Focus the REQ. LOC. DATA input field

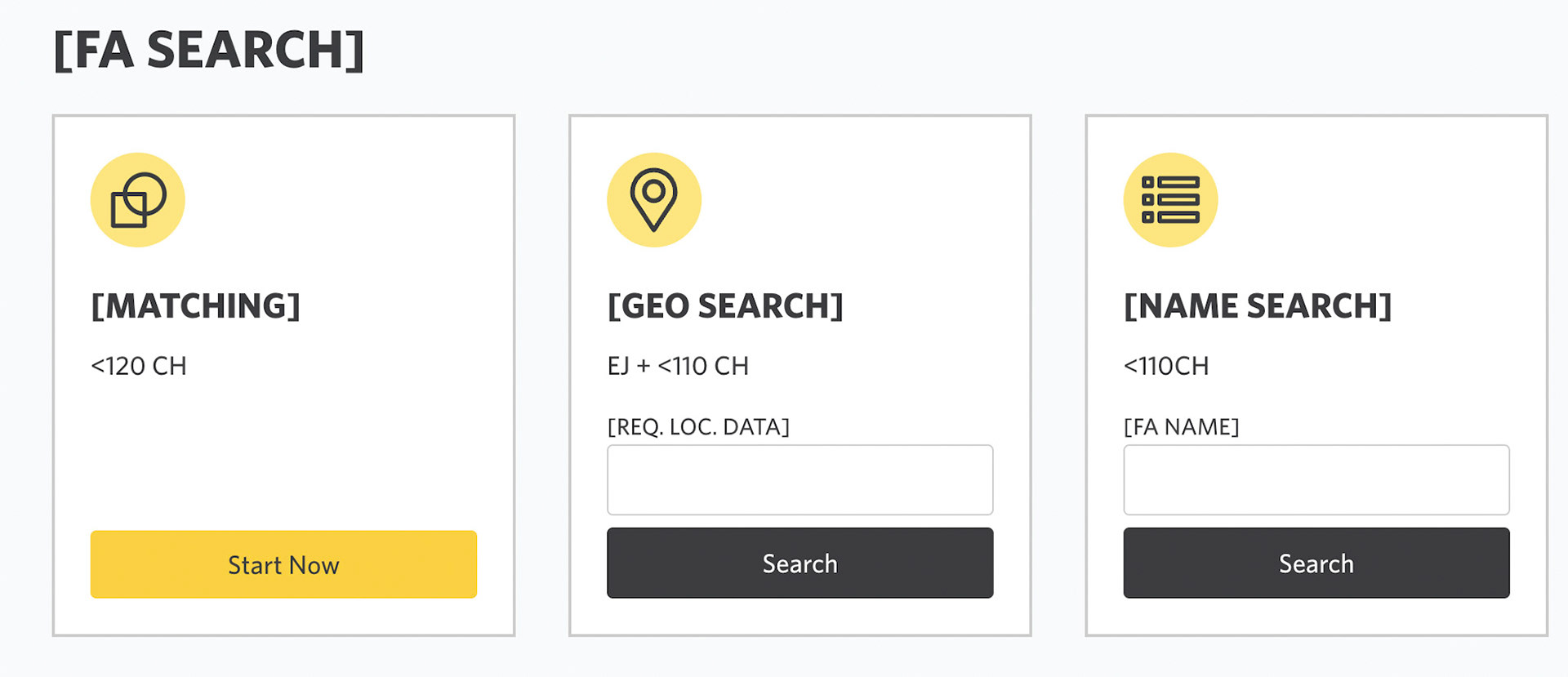(x=800, y=480)
